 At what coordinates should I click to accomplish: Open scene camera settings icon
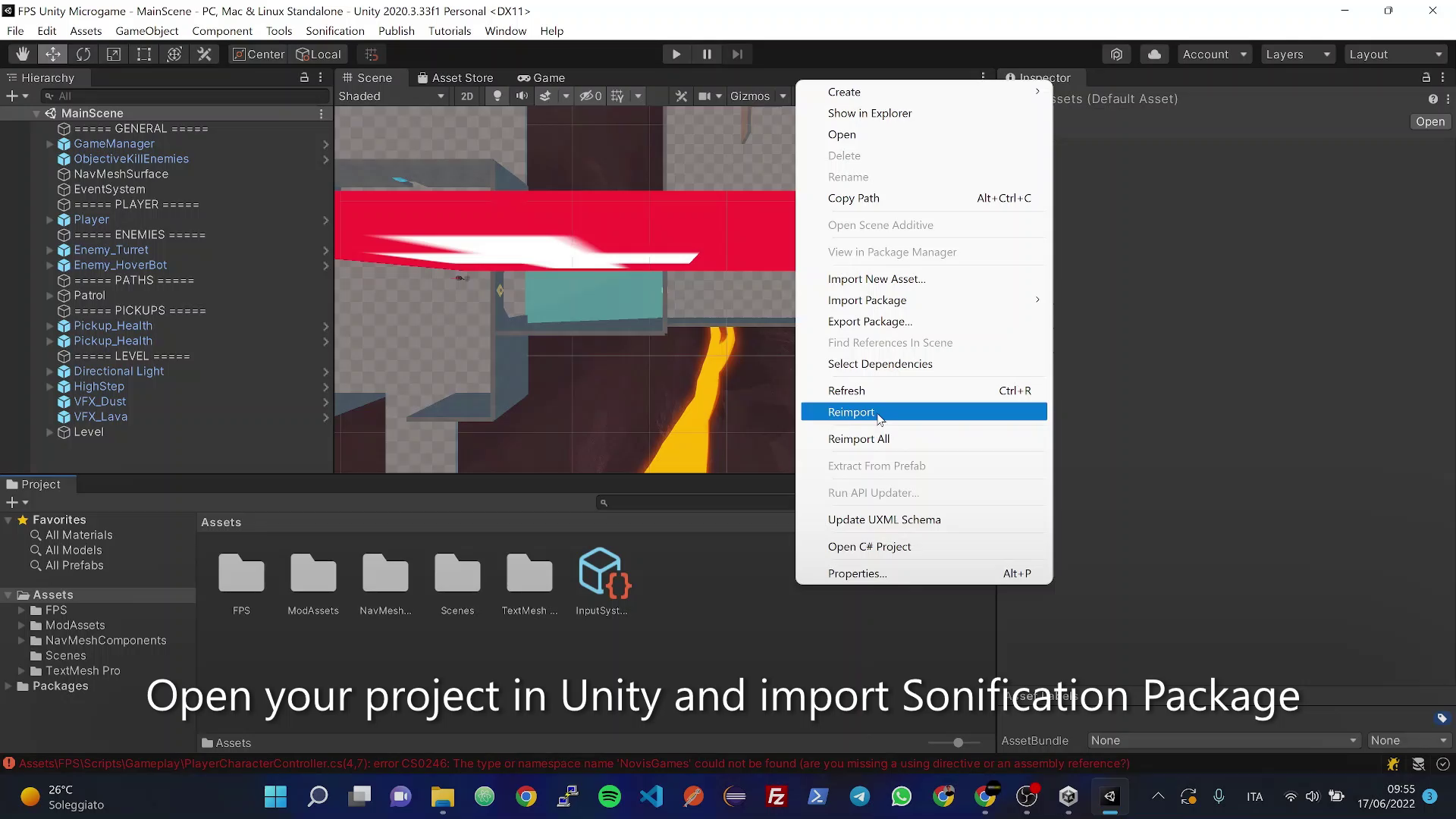[x=704, y=96]
